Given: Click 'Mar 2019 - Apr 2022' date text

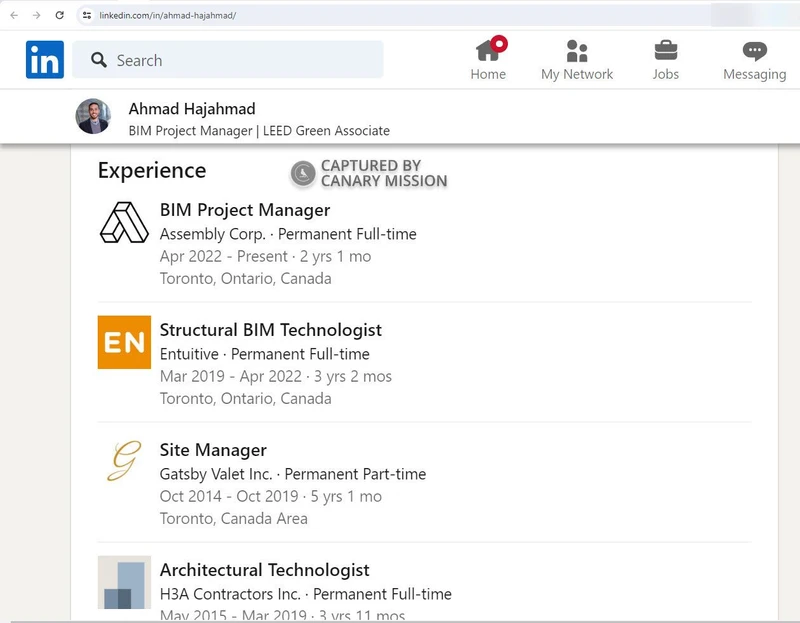Looking at the screenshot, I should point(231,376).
